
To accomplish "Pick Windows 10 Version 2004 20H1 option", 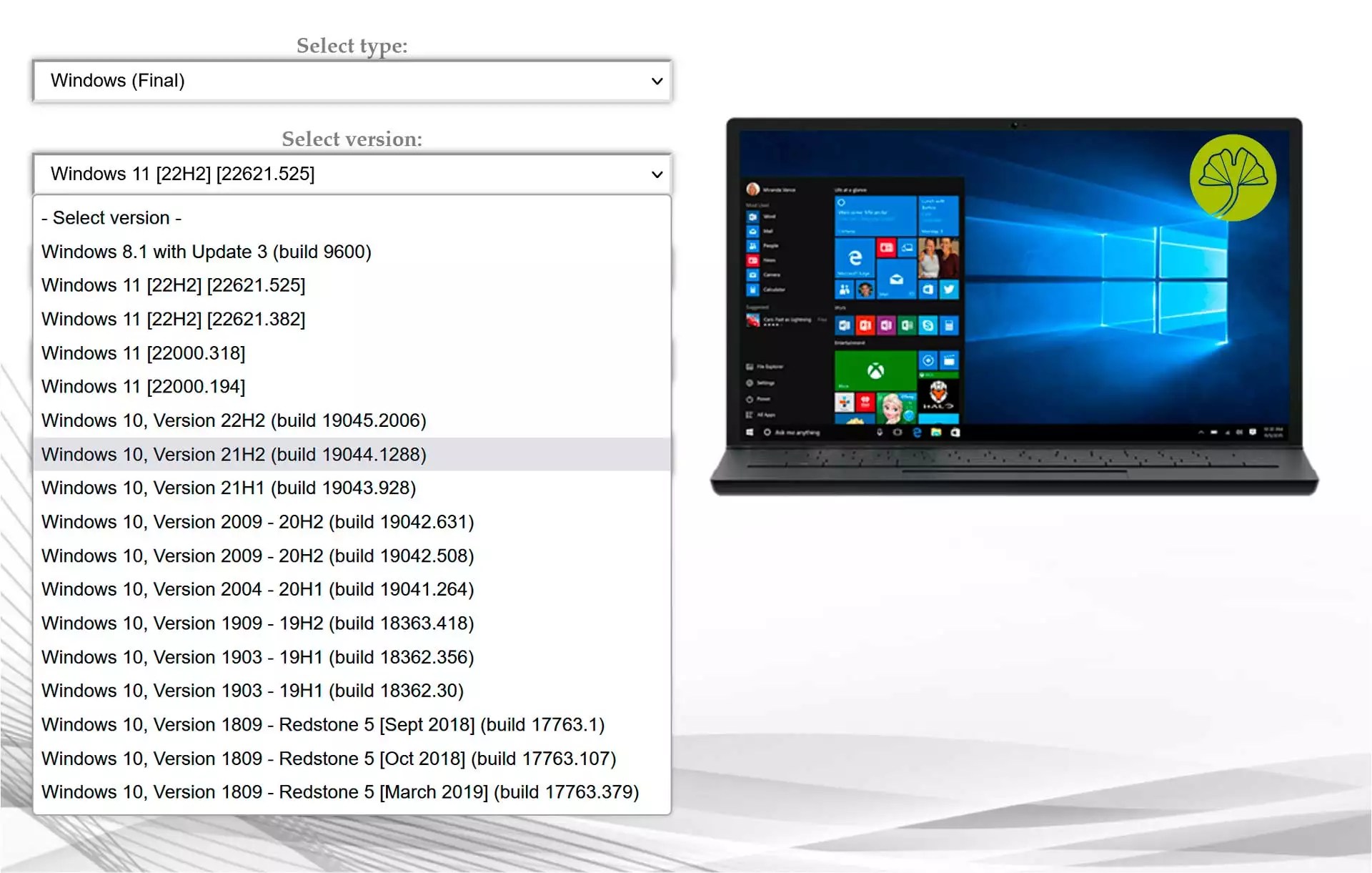I will coord(257,589).
